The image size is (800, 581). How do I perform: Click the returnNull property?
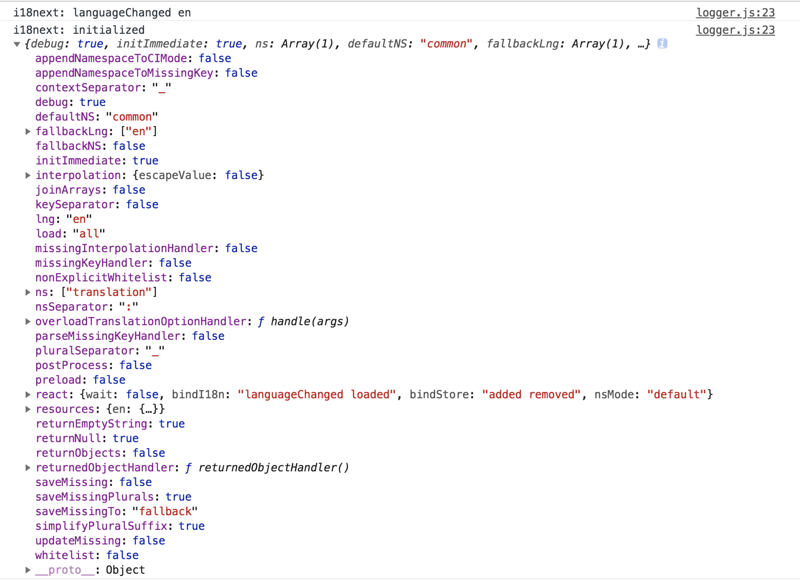point(87,439)
